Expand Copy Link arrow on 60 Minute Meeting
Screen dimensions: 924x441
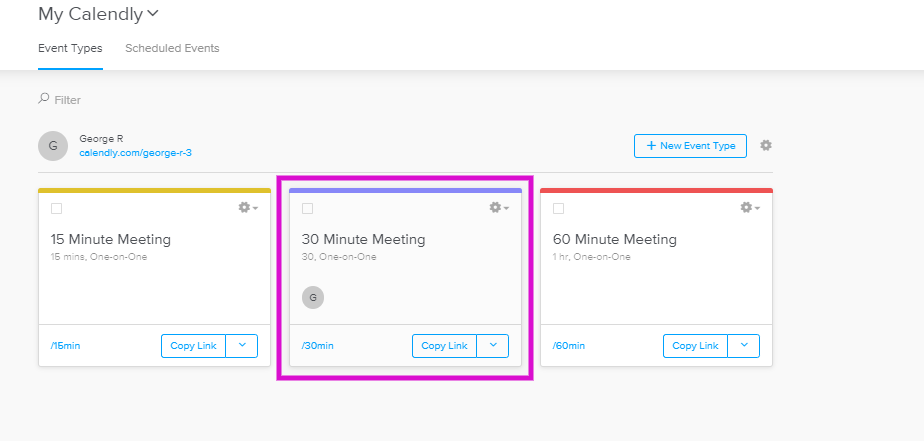tap(744, 345)
